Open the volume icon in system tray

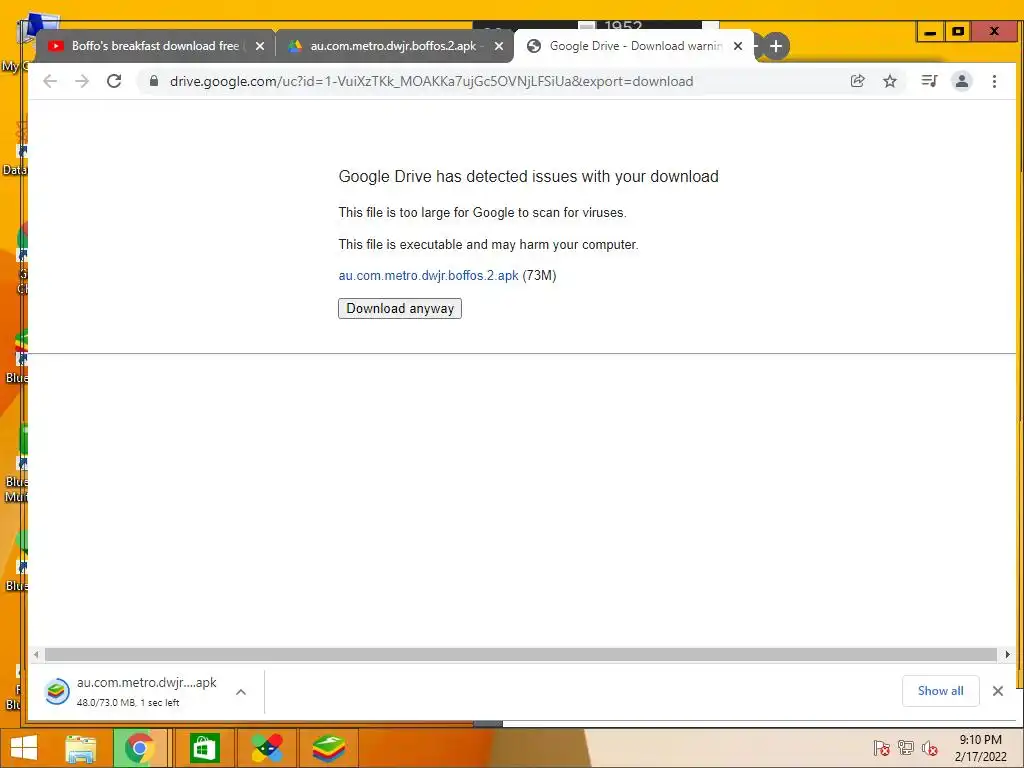[x=930, y=748]
